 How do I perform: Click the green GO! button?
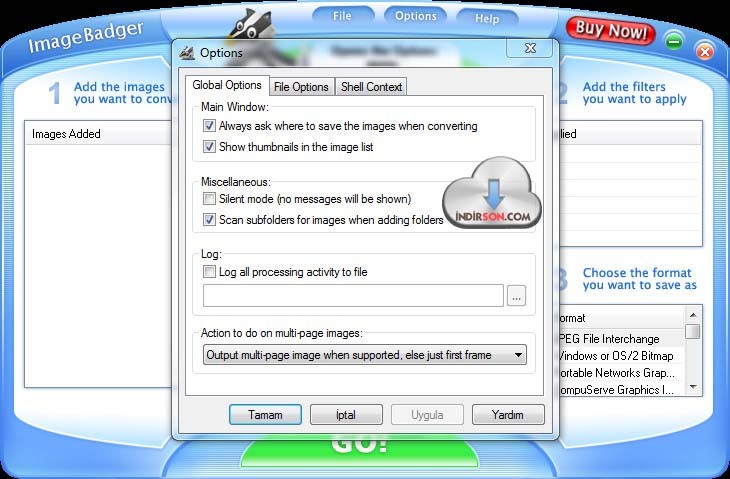(x=359, y=450)
